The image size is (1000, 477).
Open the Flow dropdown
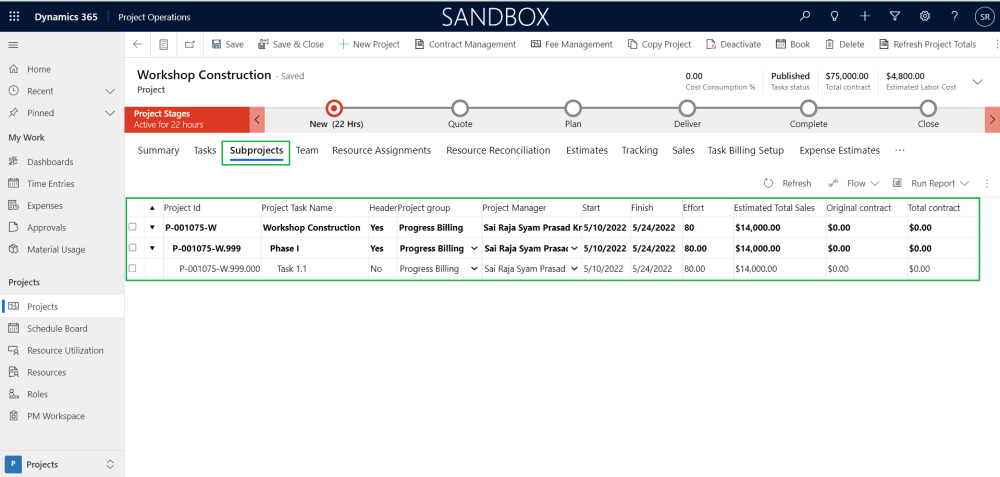pos(853,183)
